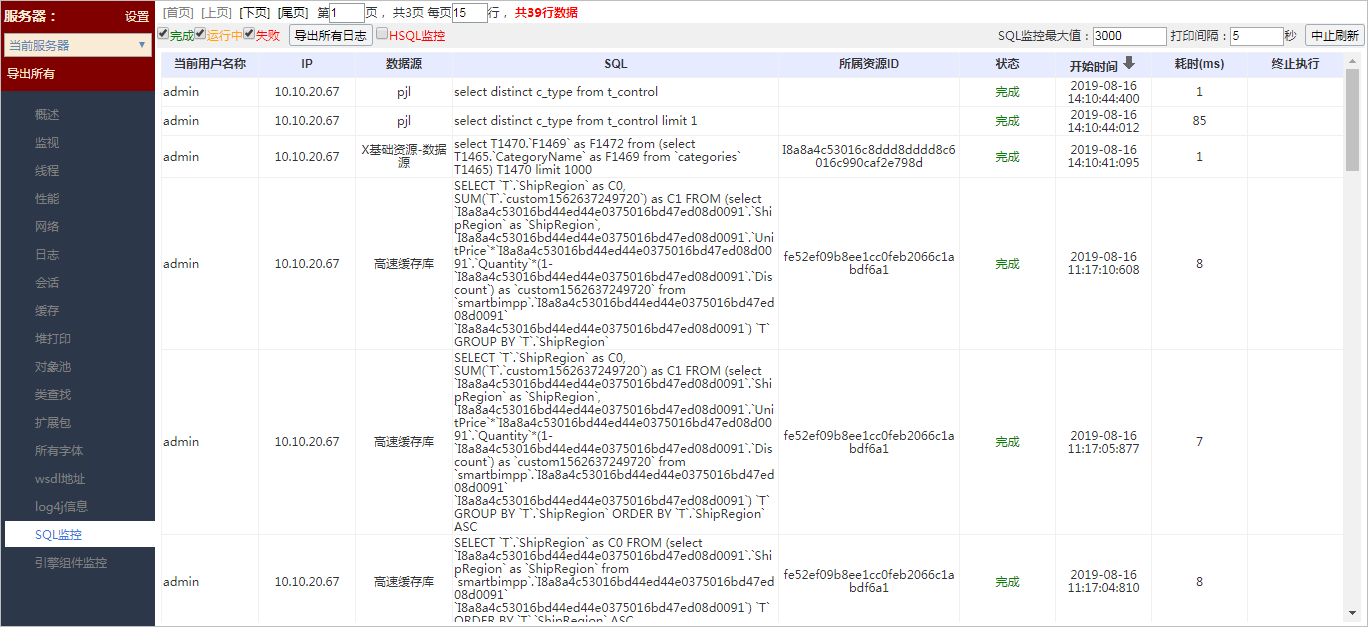Open the 扩展包 menu item
1368x627 pixels.
pos(53,422)
